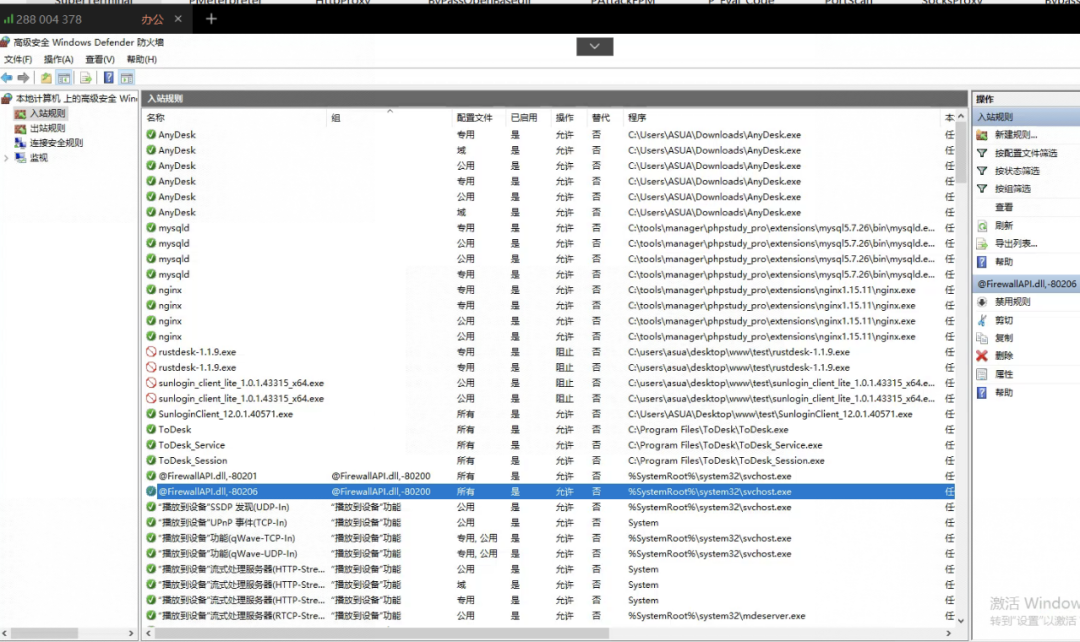Screen dimensions: 1080x642
Task: Click the Export list toolbar icon
Action: [x=86, y=78]
